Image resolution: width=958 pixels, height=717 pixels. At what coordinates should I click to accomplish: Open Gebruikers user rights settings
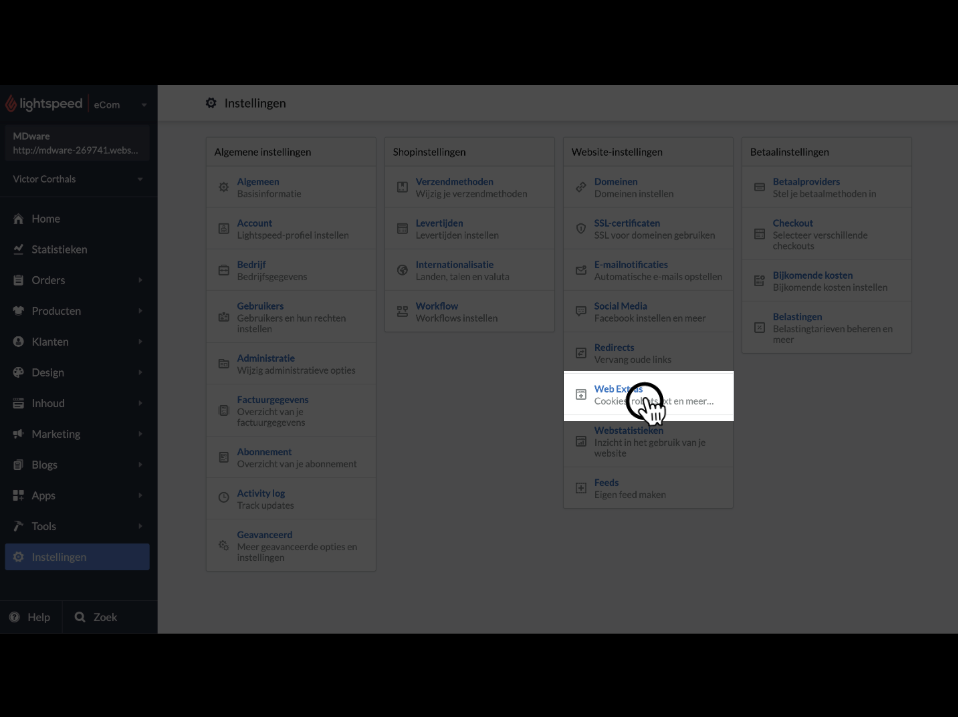click(x=260, y=306)
